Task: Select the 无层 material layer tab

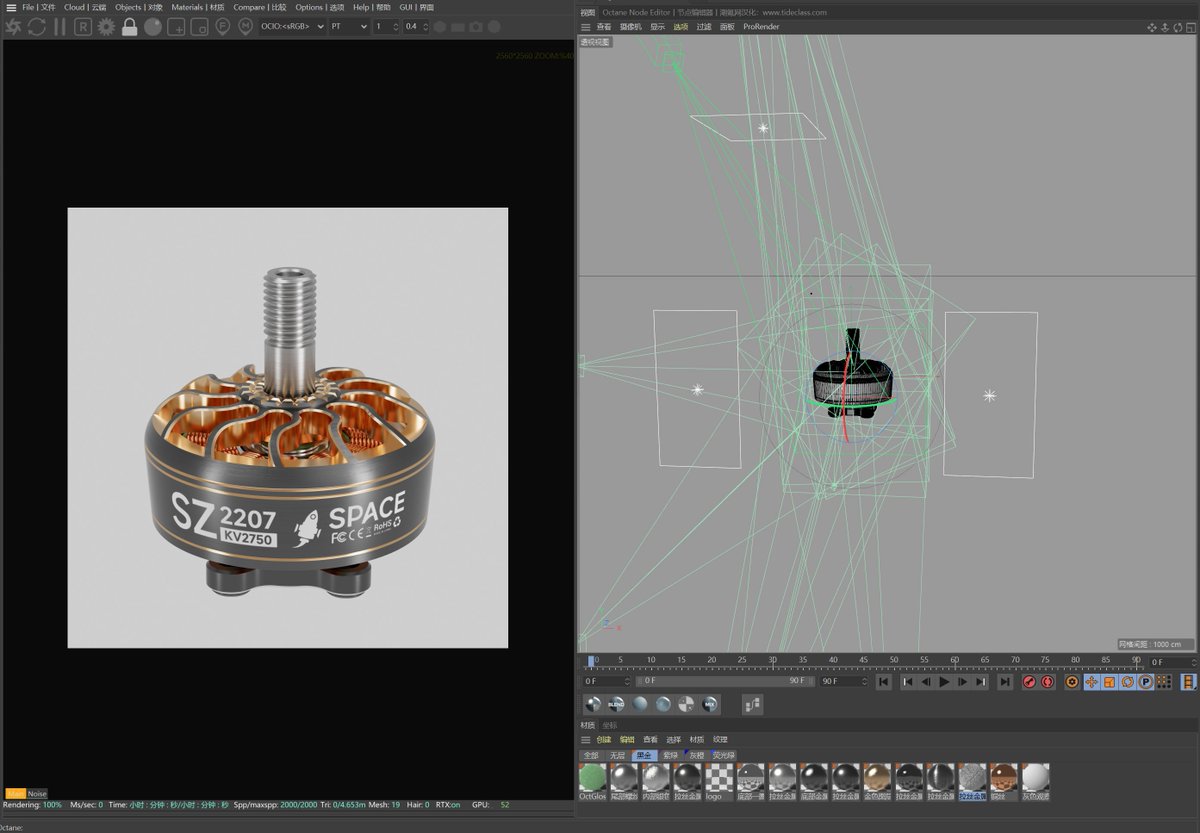Action: [617, 755]
